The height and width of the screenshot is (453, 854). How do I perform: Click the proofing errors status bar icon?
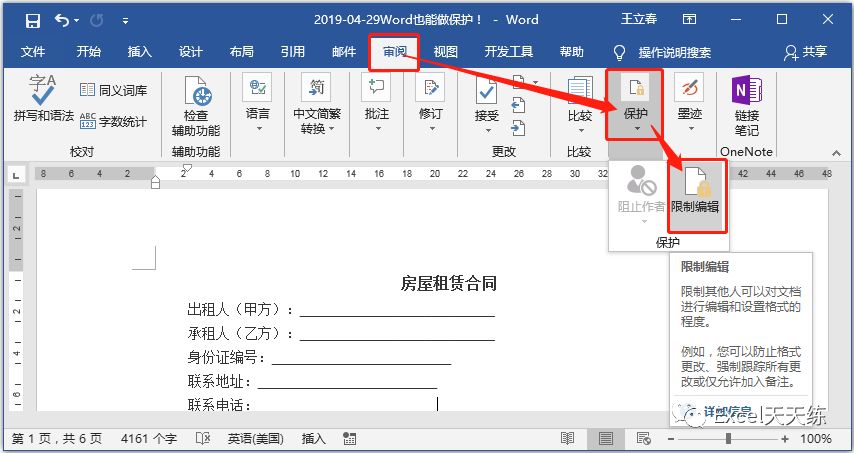pyautogui.click(x=203, y=439)
